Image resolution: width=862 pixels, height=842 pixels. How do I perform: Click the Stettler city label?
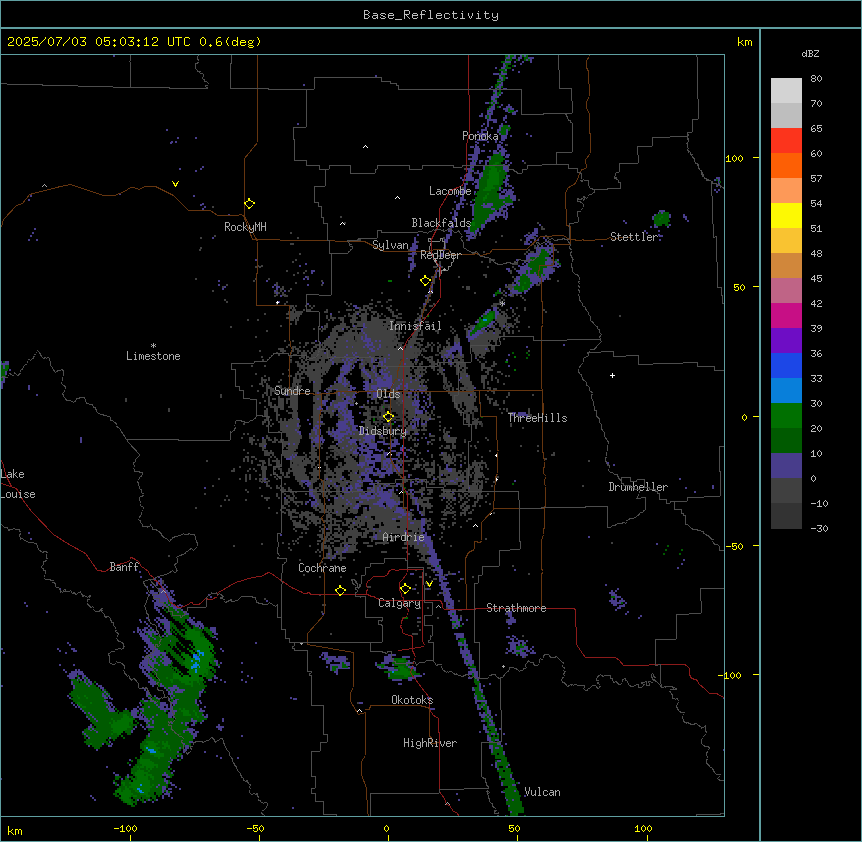tap(634, 237)
